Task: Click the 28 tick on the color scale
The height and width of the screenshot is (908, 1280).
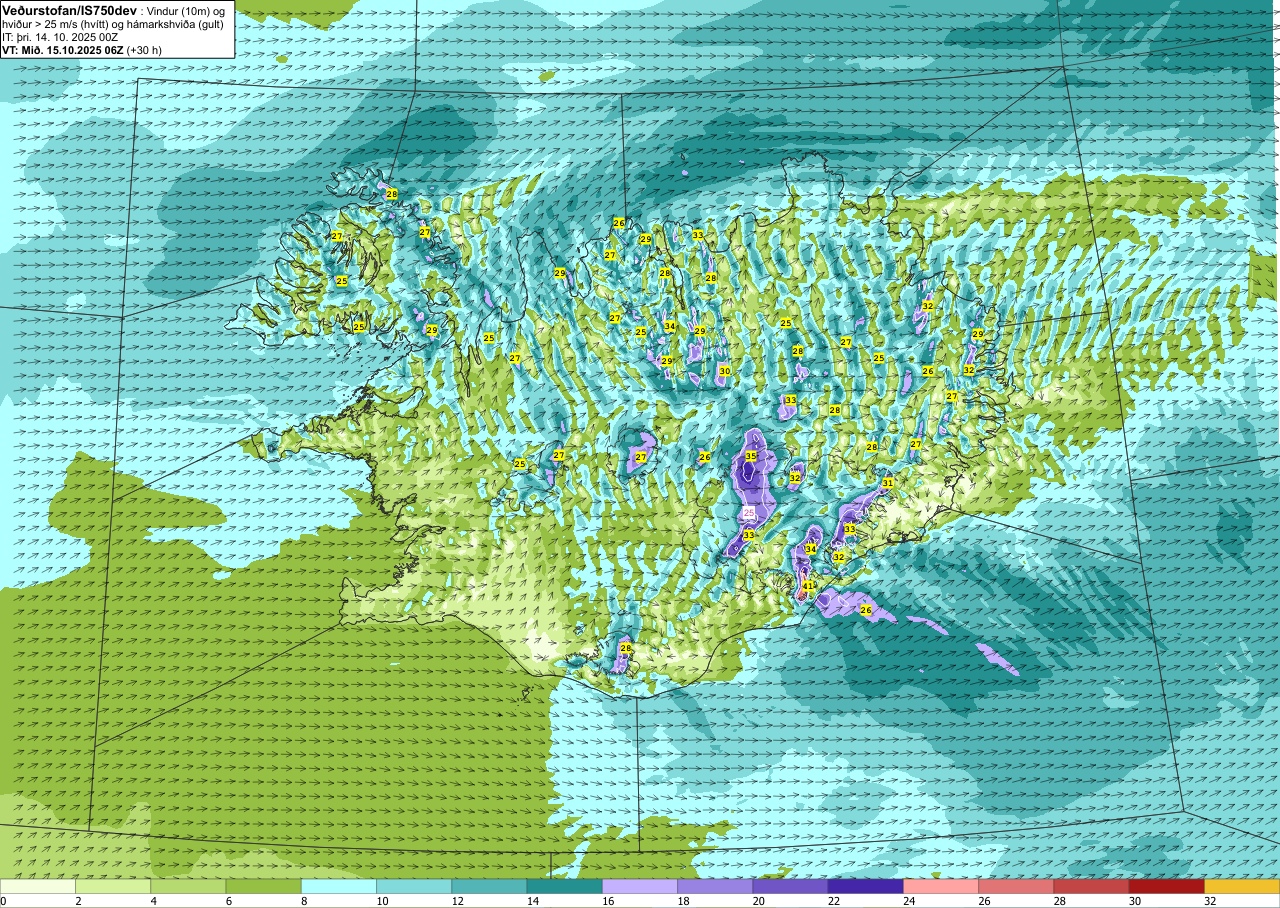Action: coord(1059,901)
